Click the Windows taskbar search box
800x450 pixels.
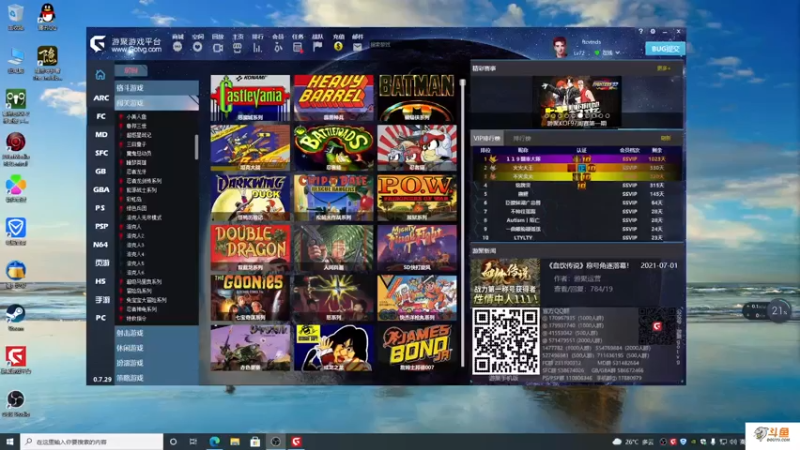[92, 442]
